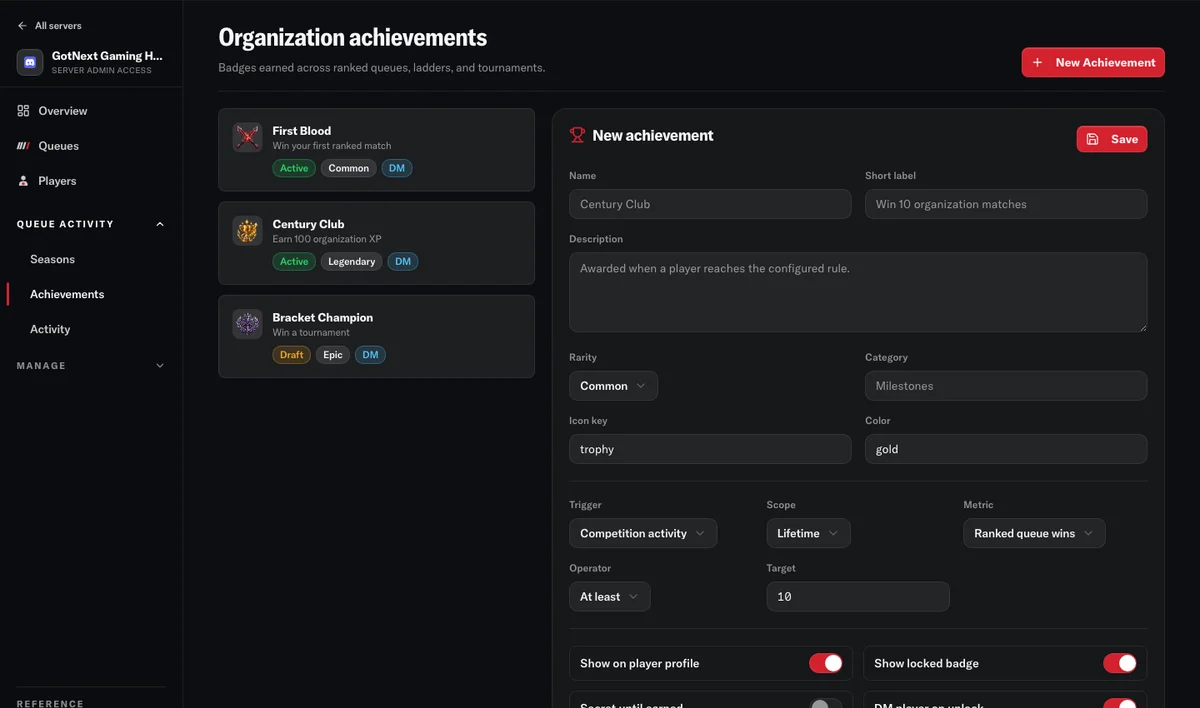Click the plus icon on New Achievement
Image resolution: width=1200 pixels, height=708 pixels.
coord(1037,62)
